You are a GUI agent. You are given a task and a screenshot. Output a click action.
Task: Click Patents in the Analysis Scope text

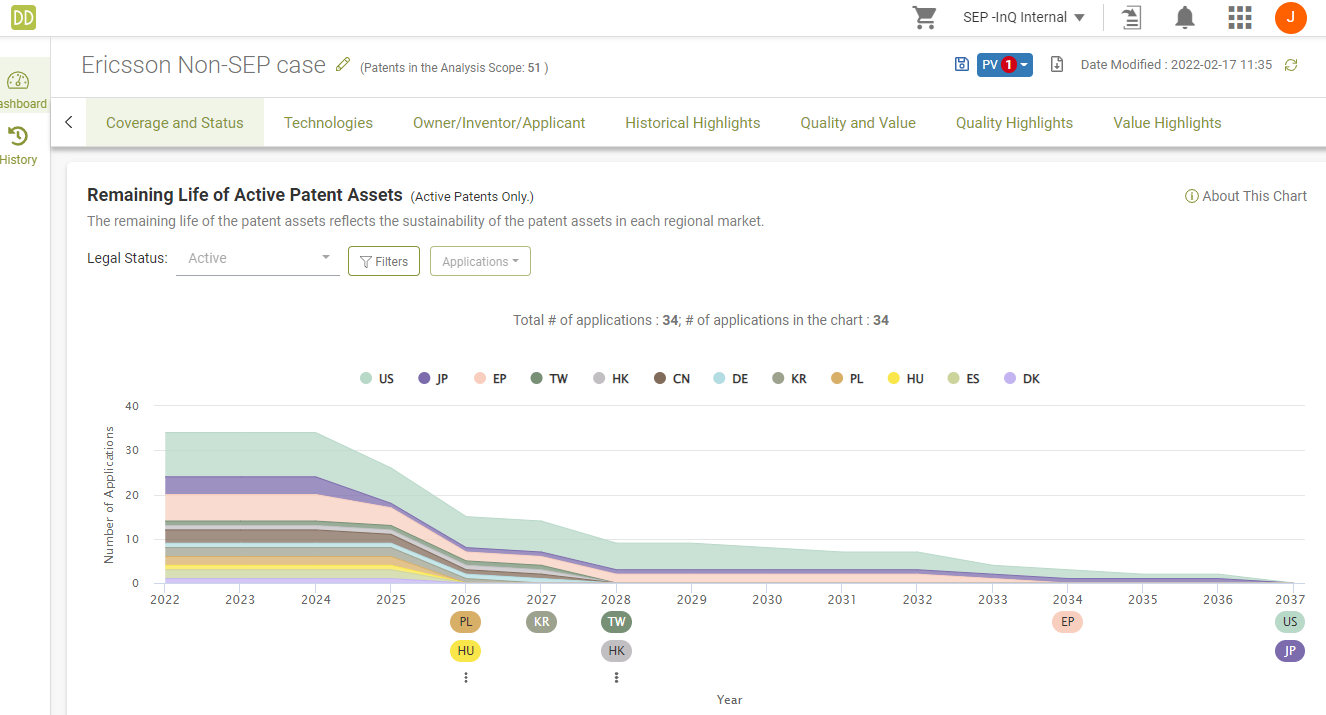point(454,68)
